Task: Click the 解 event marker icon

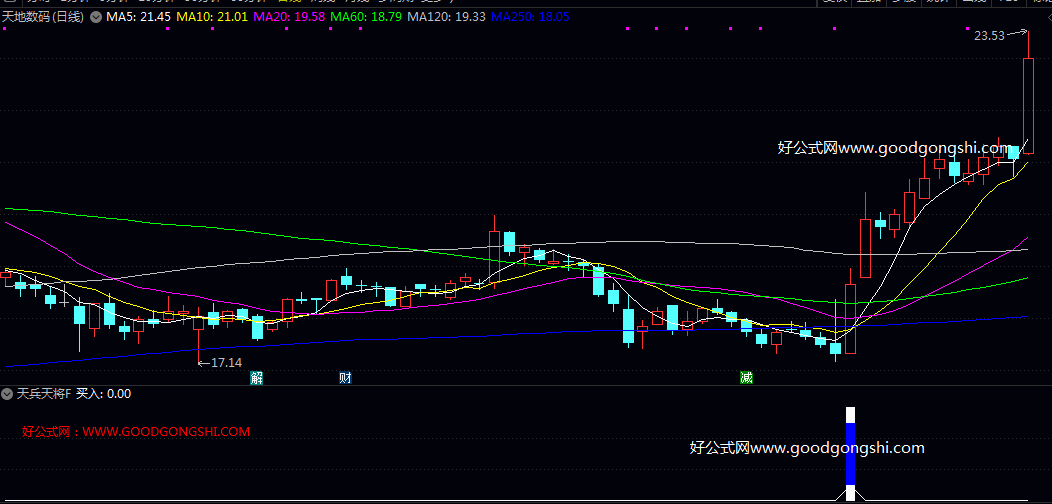Action: point(256,378)
